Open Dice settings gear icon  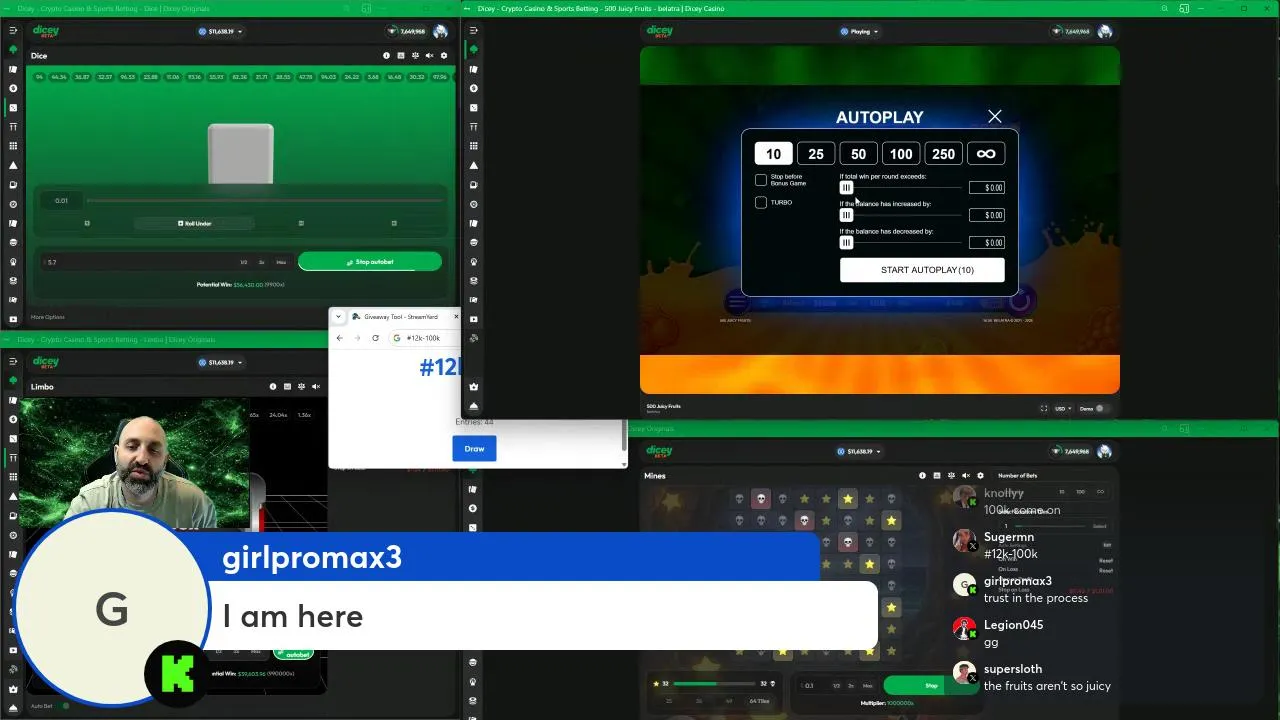pos(444,56)
